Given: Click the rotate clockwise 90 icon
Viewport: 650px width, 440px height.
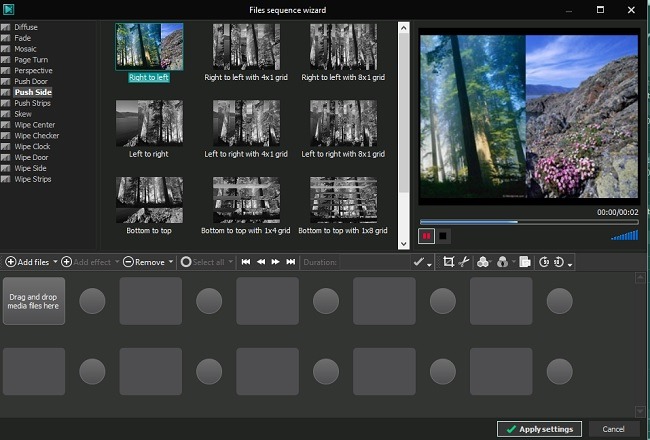Looking at the screenshot, I should point(559,262).
